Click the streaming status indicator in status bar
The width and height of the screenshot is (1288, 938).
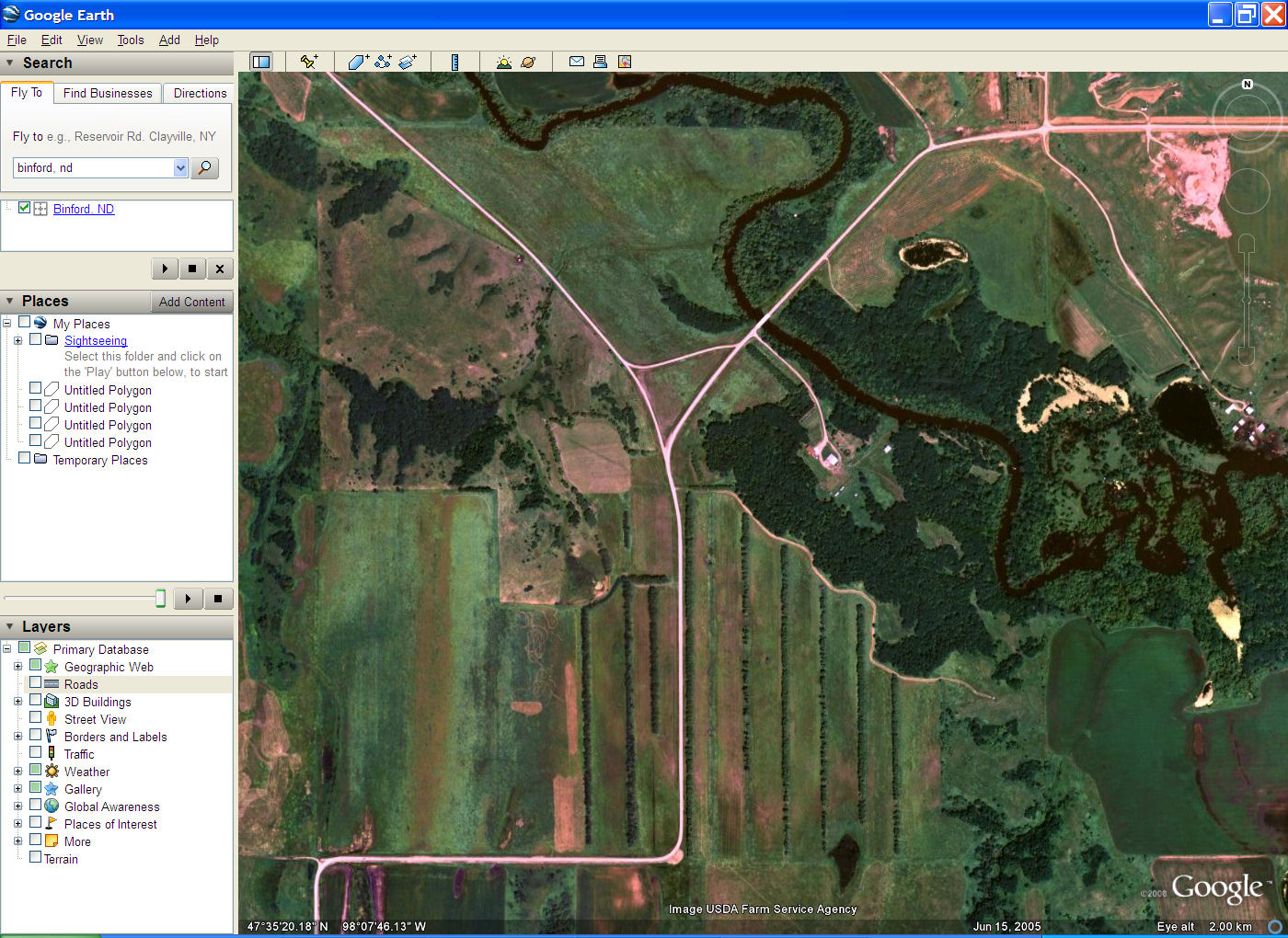pyautogui.click(x=1275, y=926)
